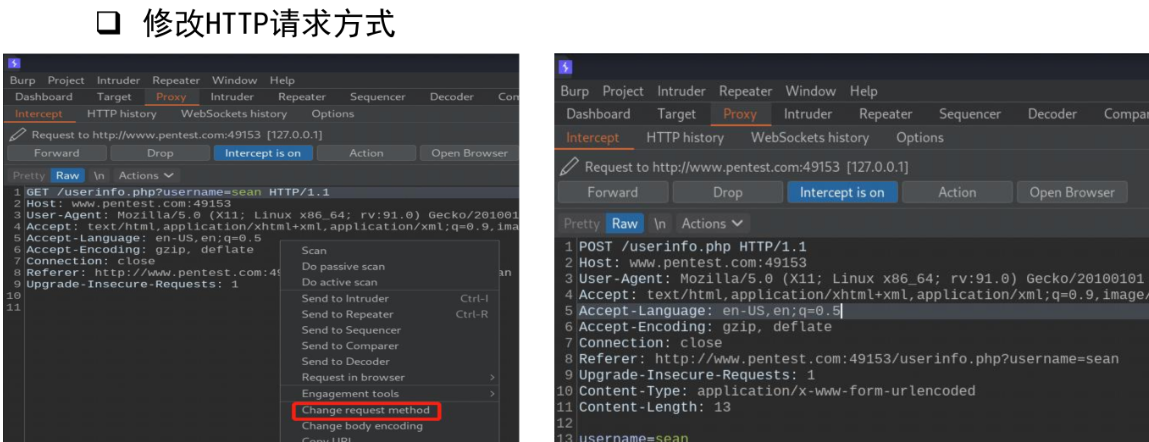The image size is (1149, 442).
Task: Toggle Intercept is on in right window
Action: click(x=841, y=192)
